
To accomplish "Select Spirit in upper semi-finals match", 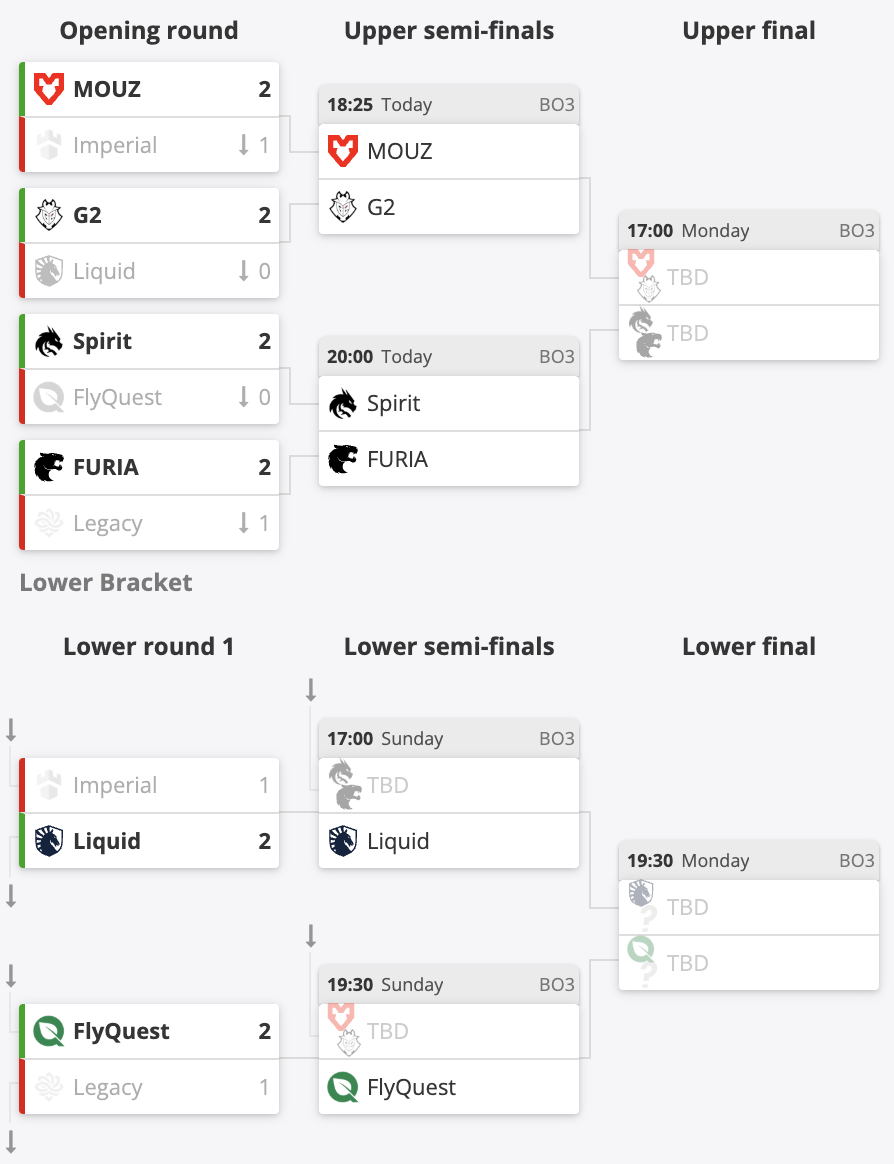I will [448, 403].
